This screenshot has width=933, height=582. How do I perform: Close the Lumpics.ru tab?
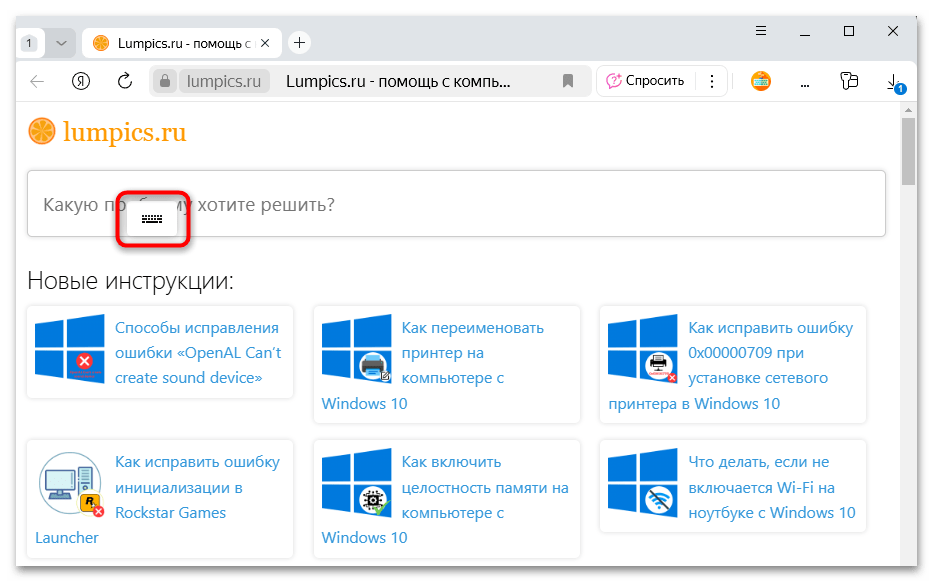point(265,43)
